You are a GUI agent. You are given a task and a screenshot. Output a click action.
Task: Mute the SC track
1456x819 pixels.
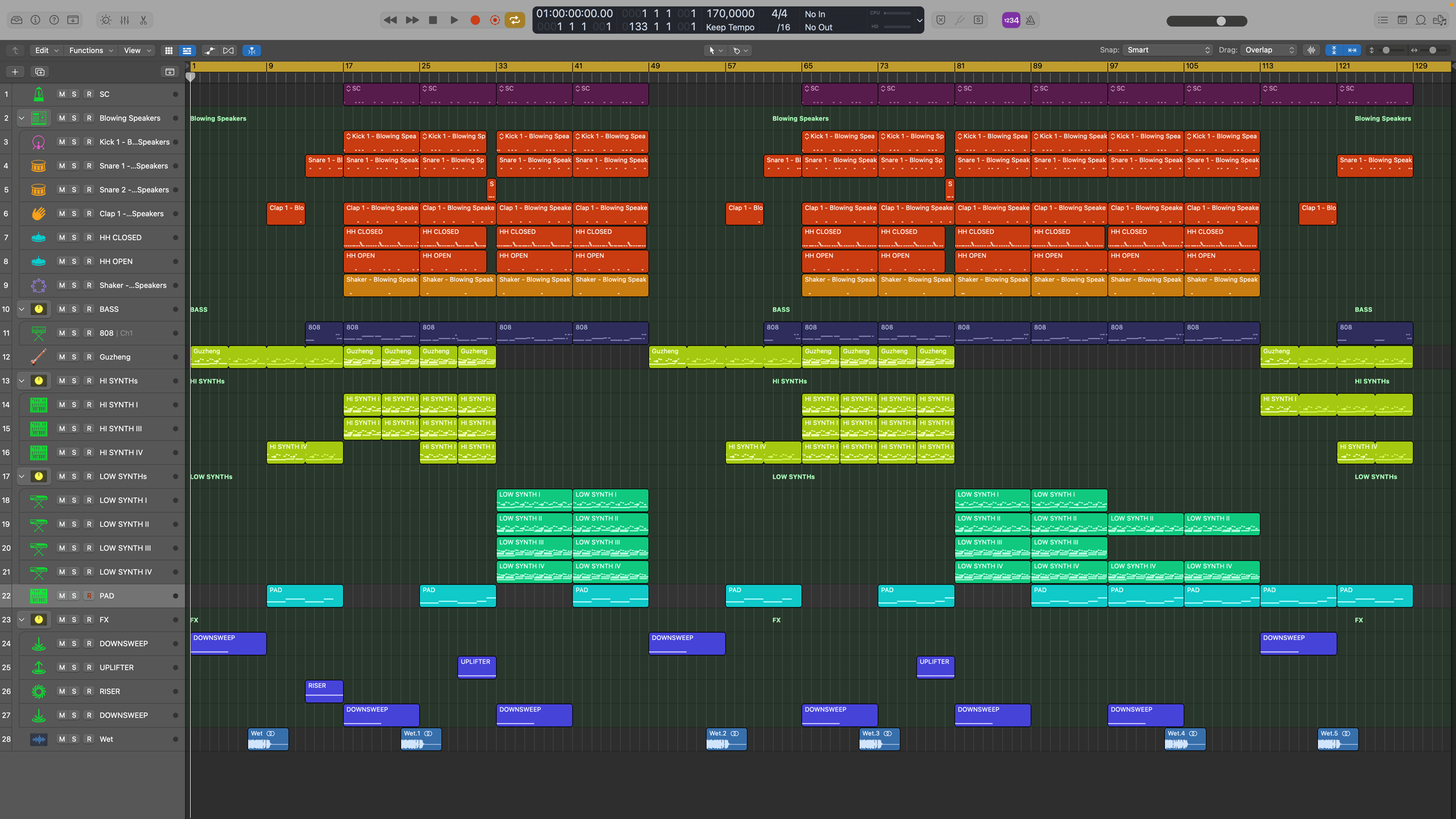click(62, 94)
